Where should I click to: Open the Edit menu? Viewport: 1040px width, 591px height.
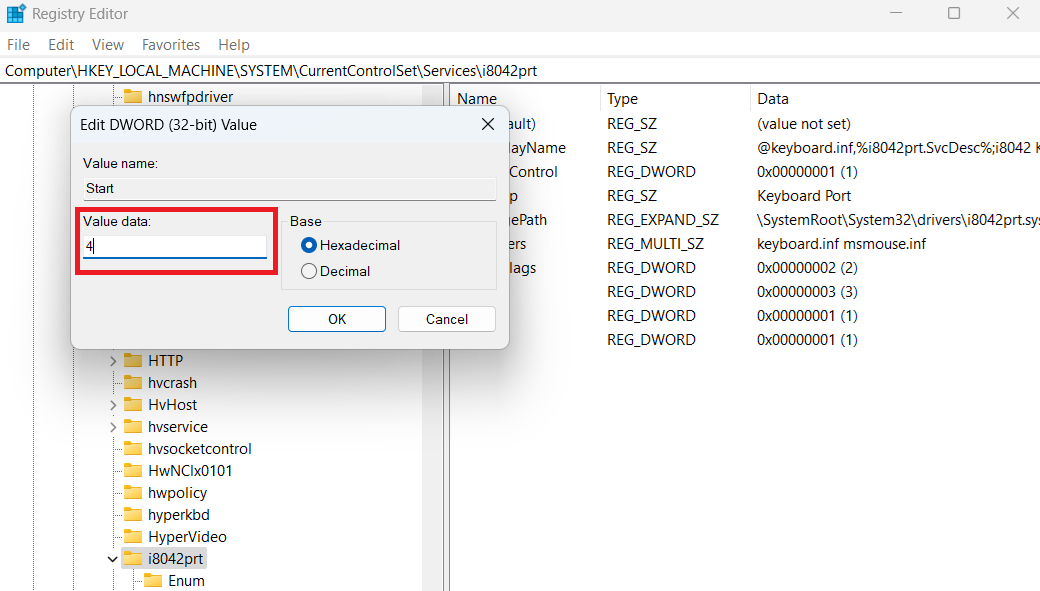(x=60, y=44)
